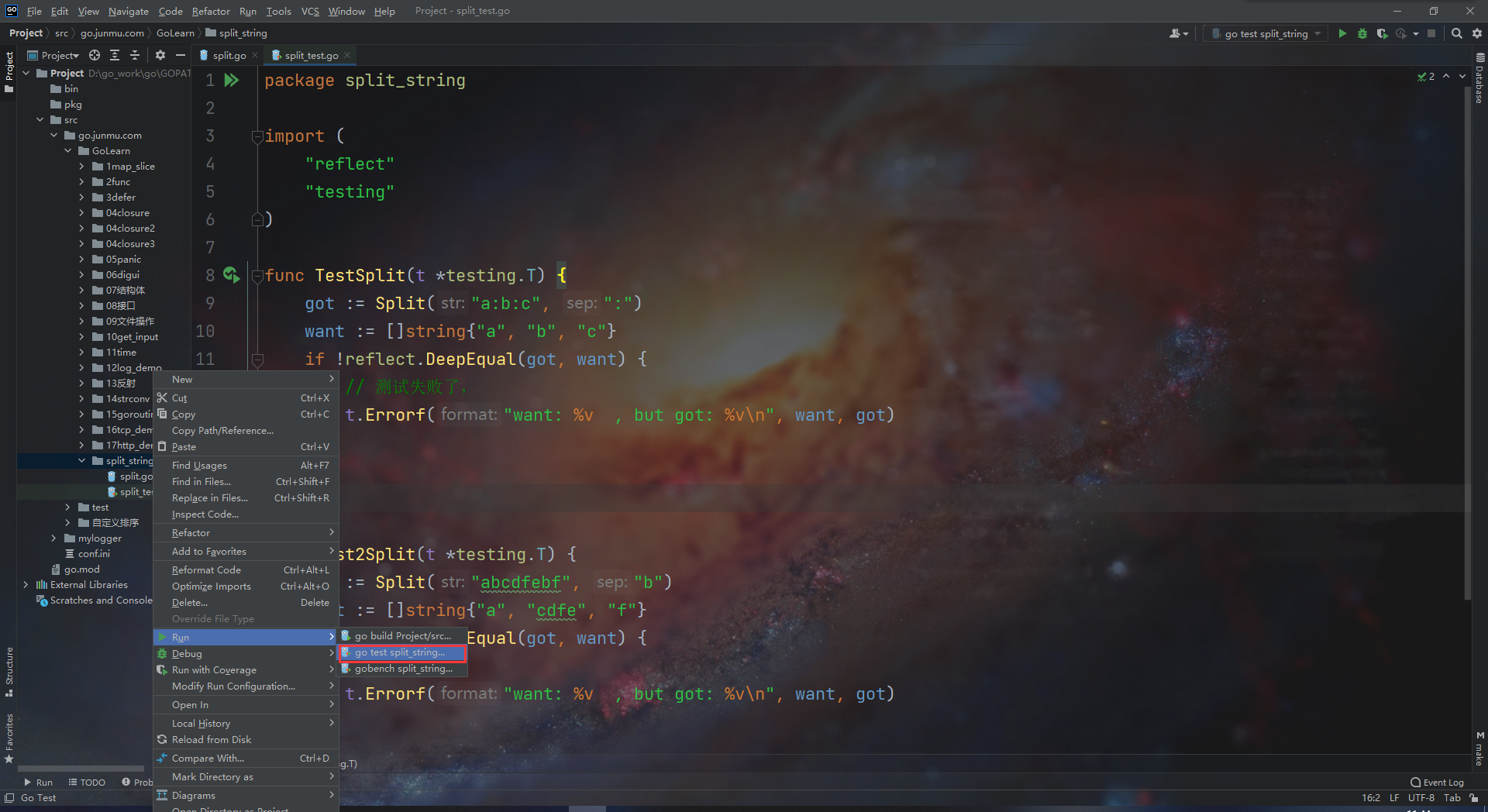Viewport: 1488px width, 812px height.
Task: Click the green Debug bug icon
Action: tap(1362, 33)
